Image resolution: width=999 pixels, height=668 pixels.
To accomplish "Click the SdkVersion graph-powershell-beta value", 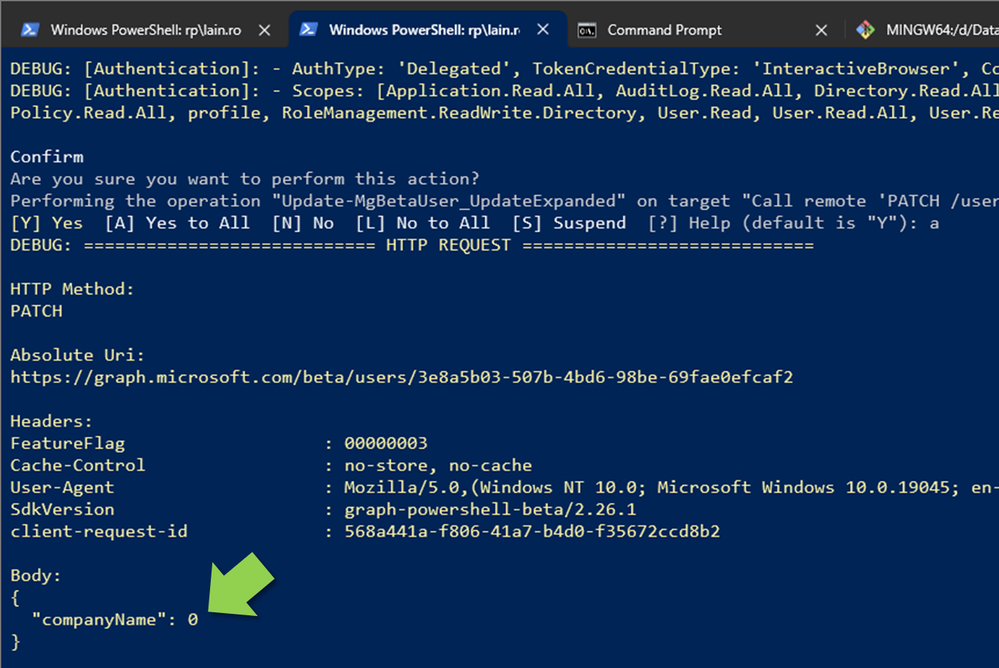I will (490, 509).
